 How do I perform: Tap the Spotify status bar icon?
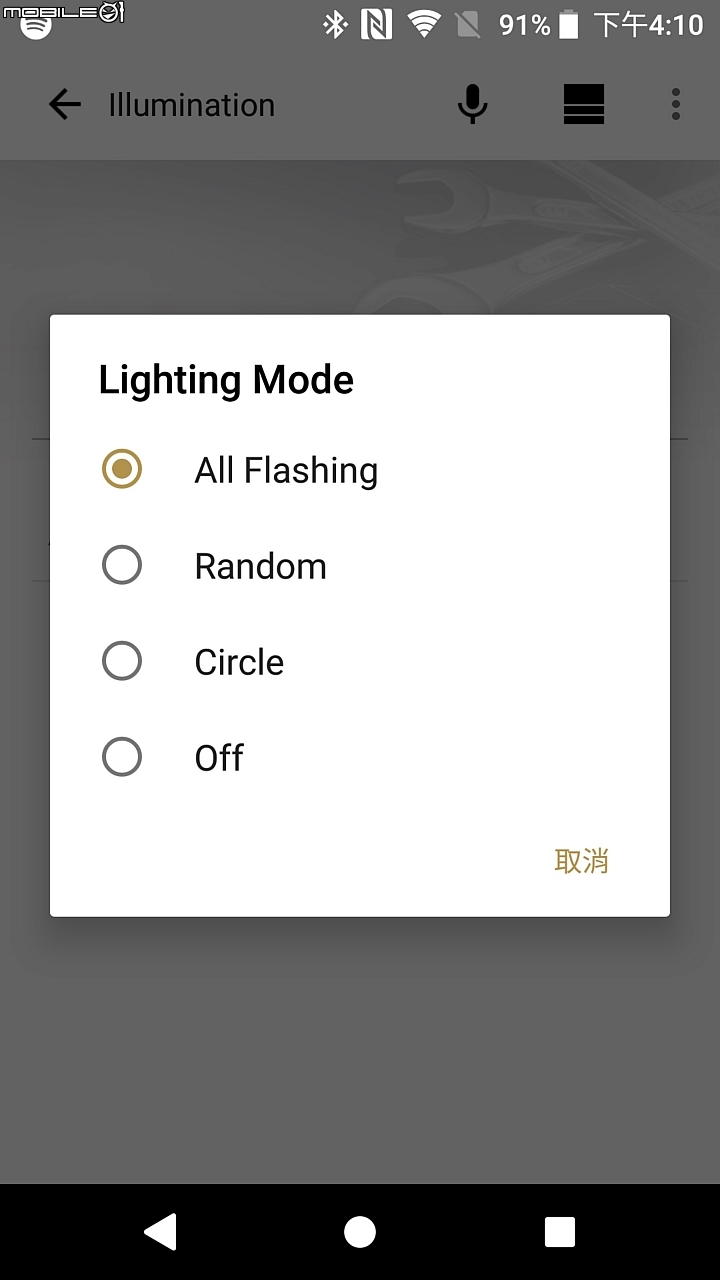pos(36,27)
